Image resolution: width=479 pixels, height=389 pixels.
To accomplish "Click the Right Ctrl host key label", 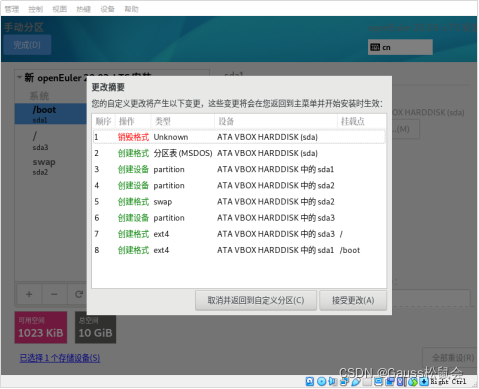I will [x=448, y=382].
